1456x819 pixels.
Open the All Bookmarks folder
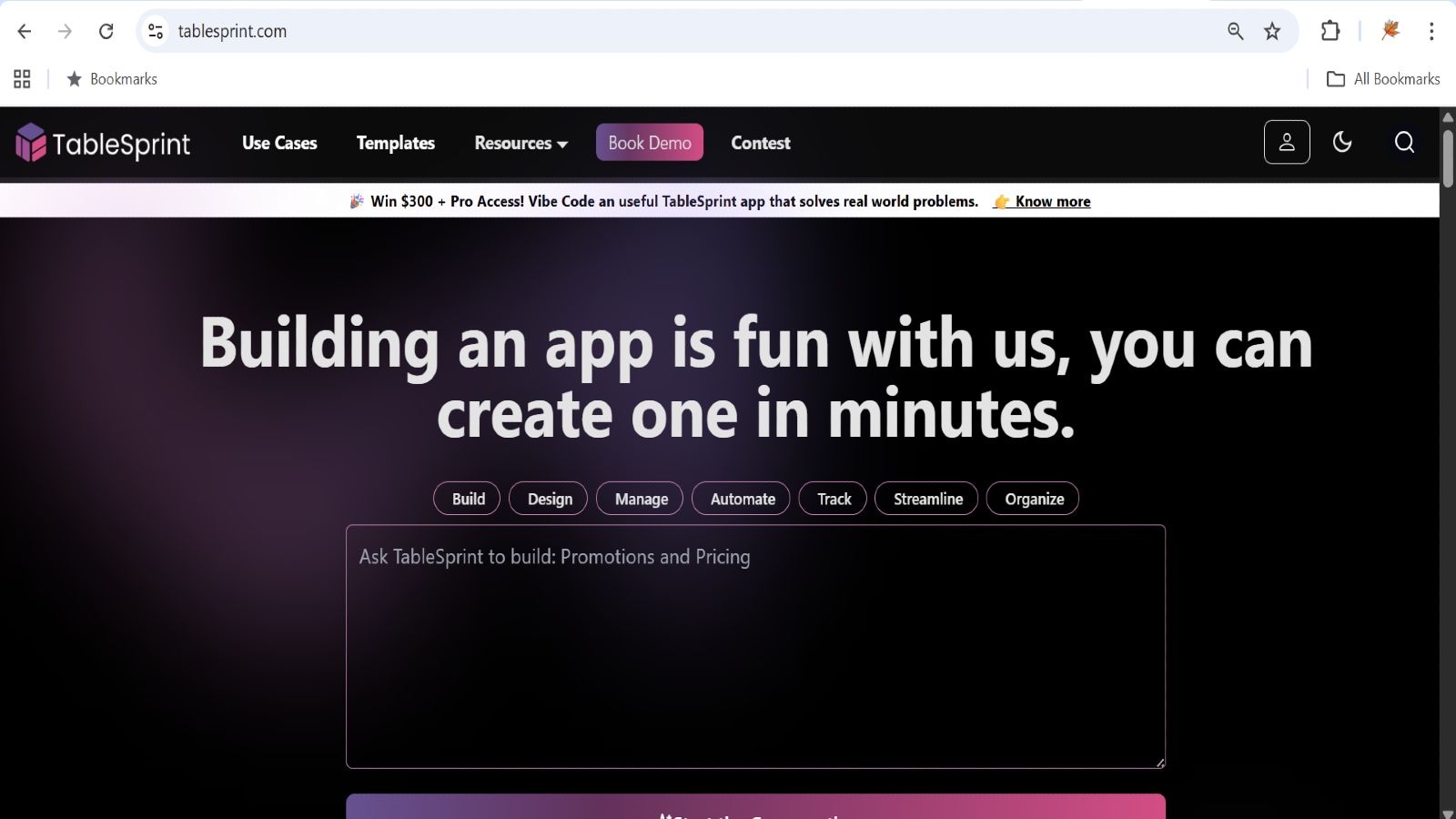click(1383, 79)
